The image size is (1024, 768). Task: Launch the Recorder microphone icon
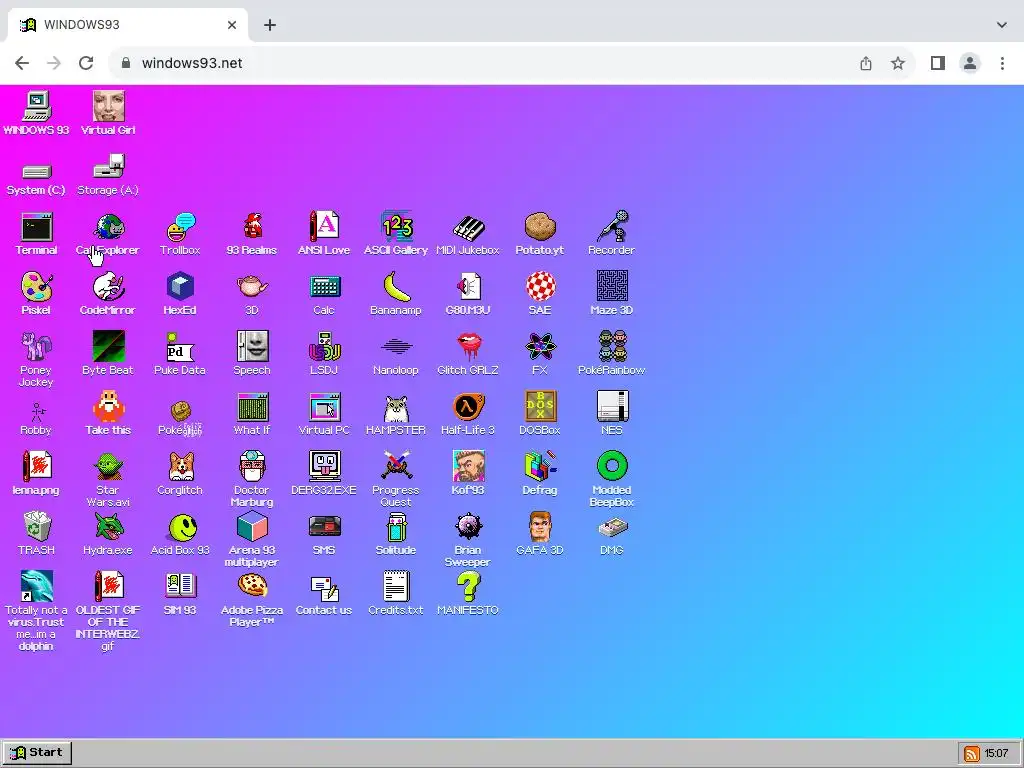(x=612, y=226)
